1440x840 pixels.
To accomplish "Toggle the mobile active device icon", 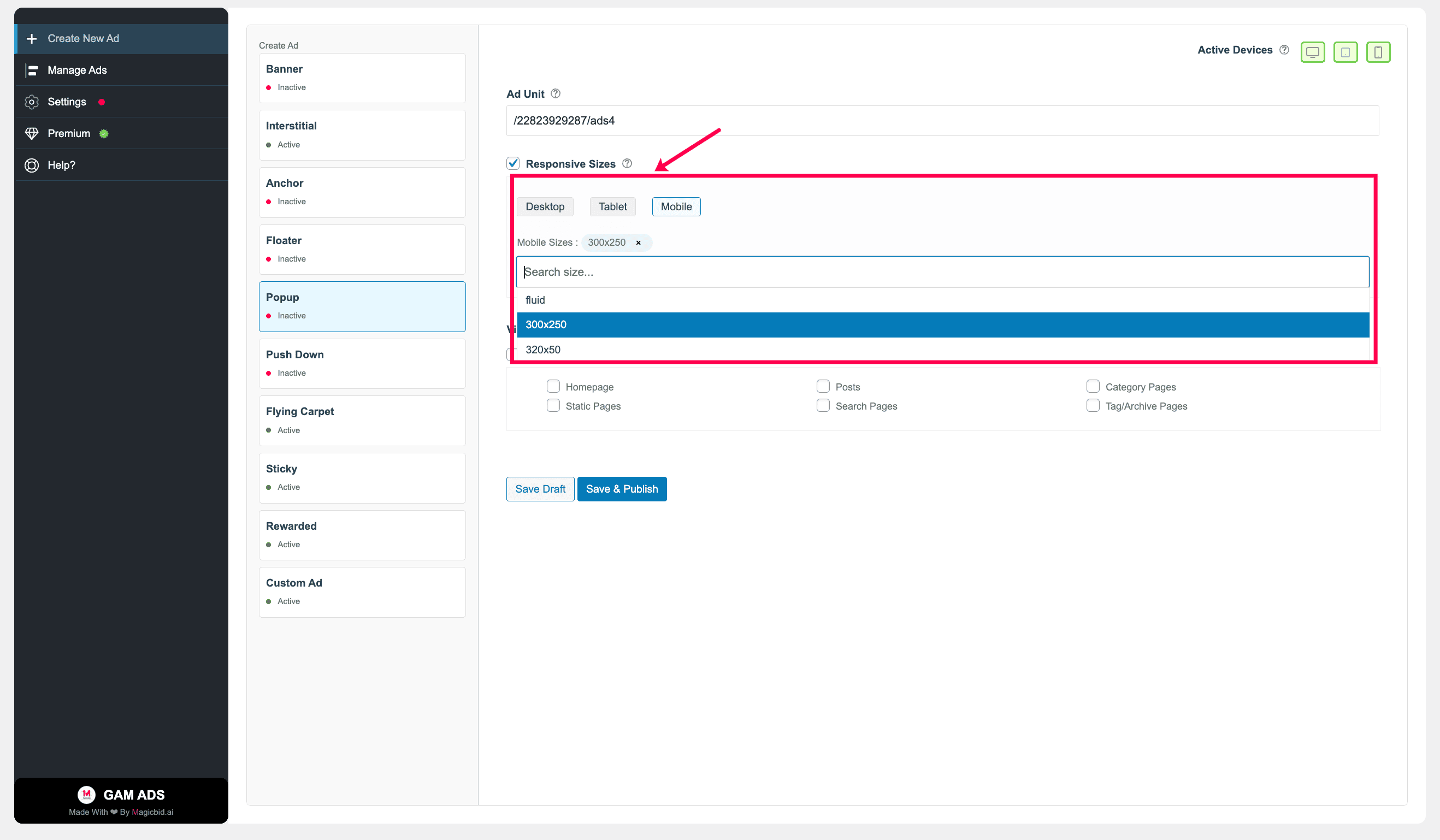I will (1378, 52).
